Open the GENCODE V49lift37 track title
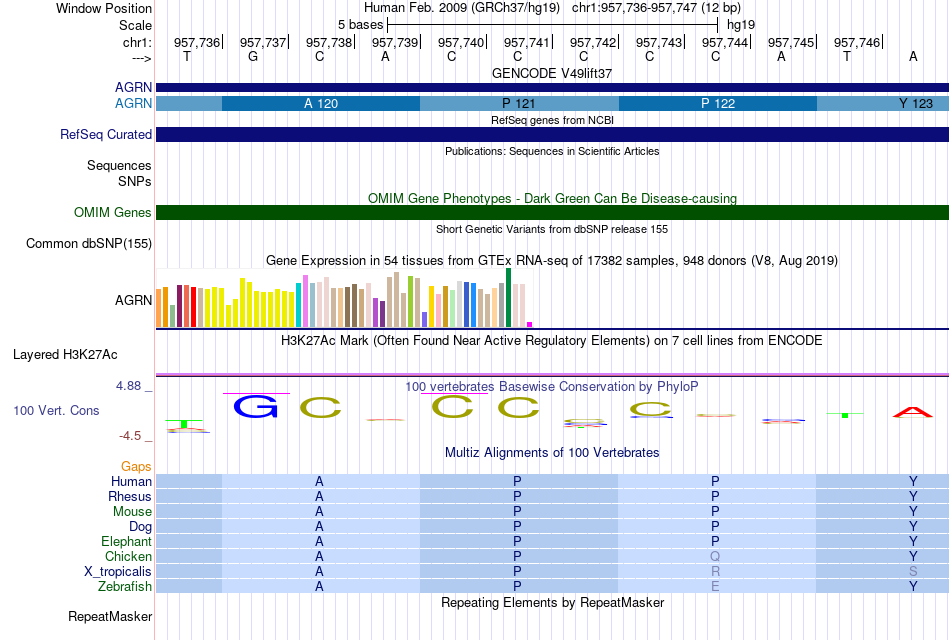950x640 pixels. [x=552, y=73]
